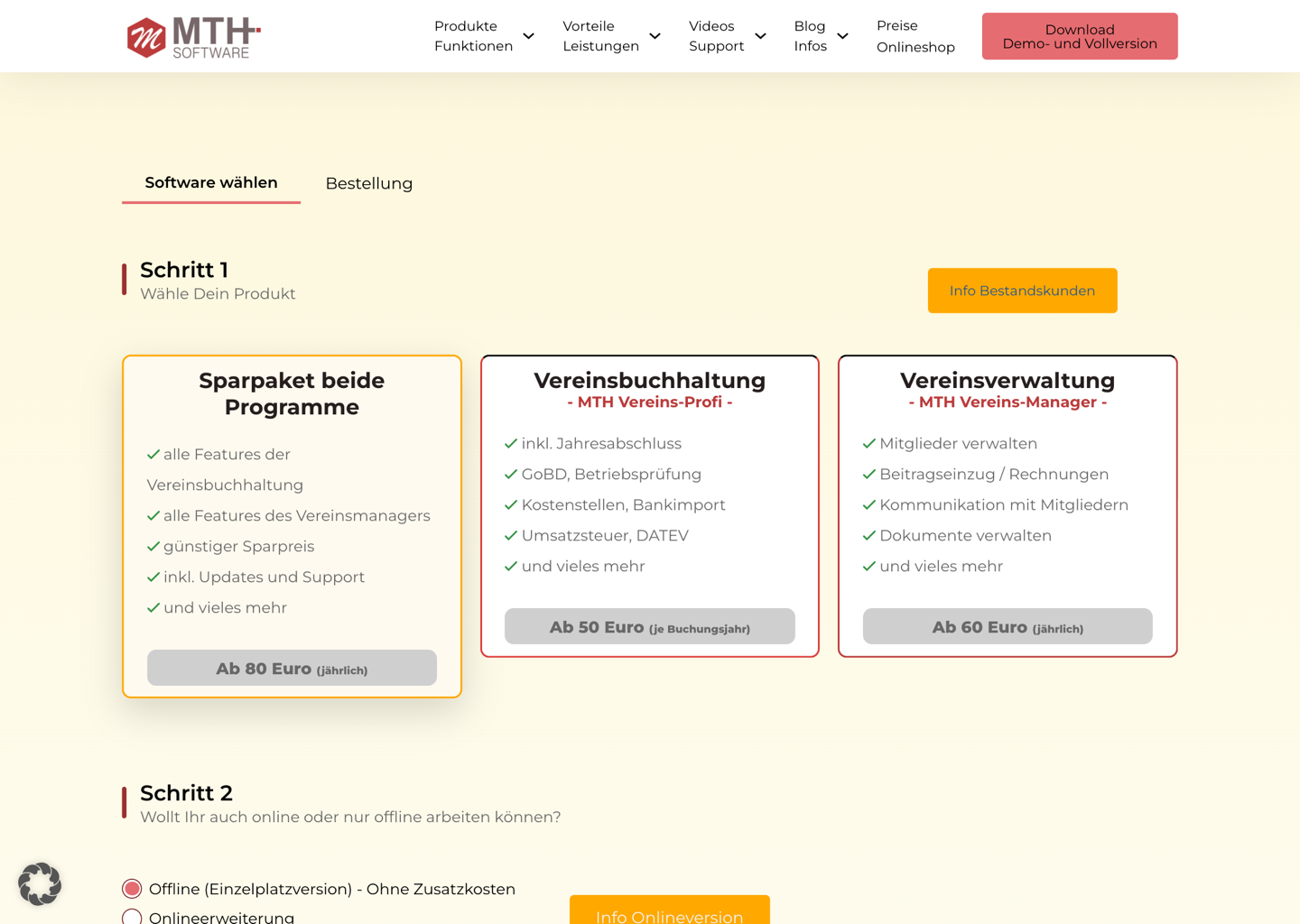Click the inkl. Jahresabschluss feature
The height and width of the screenshot is (924, 1300).
[601, 443]
